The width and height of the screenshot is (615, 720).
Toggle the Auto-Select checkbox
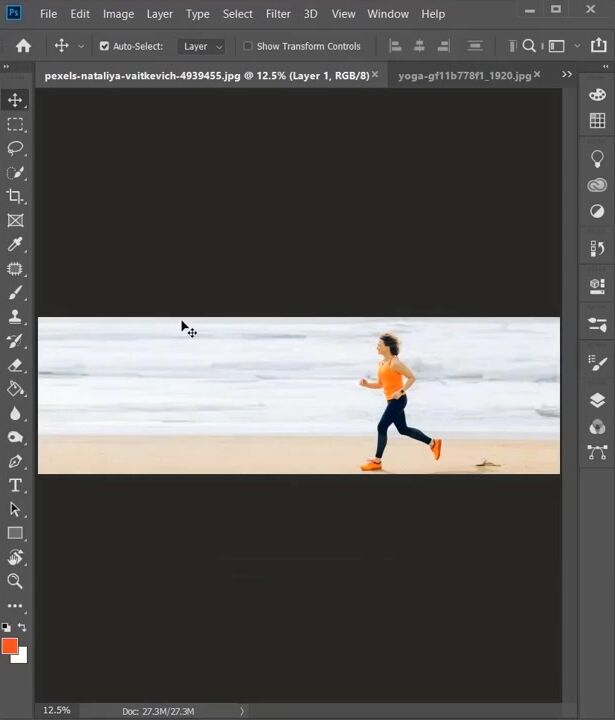pos(104,46)
